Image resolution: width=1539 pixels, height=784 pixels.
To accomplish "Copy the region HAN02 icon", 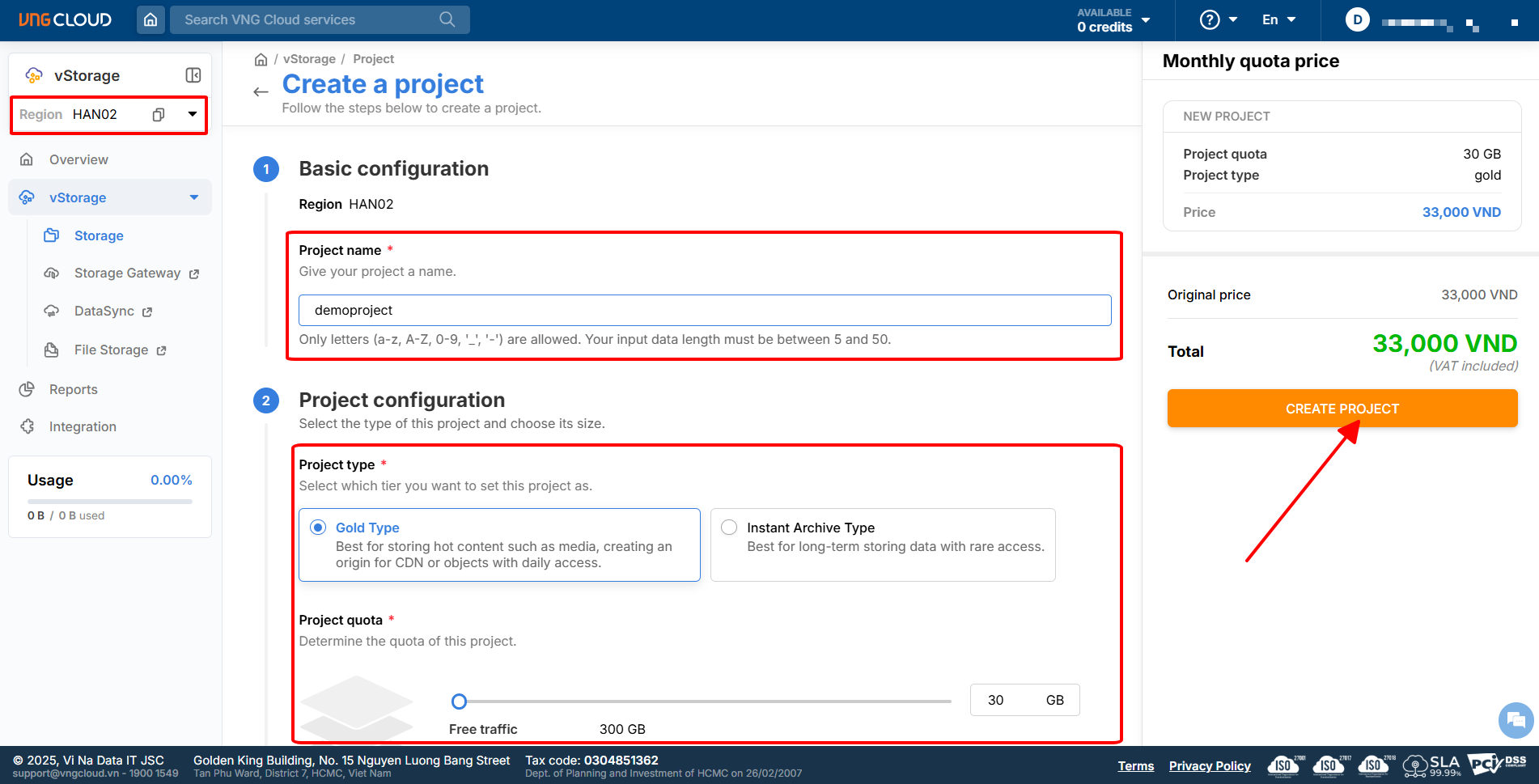I will pyautogui.click(x=159, y=115).
